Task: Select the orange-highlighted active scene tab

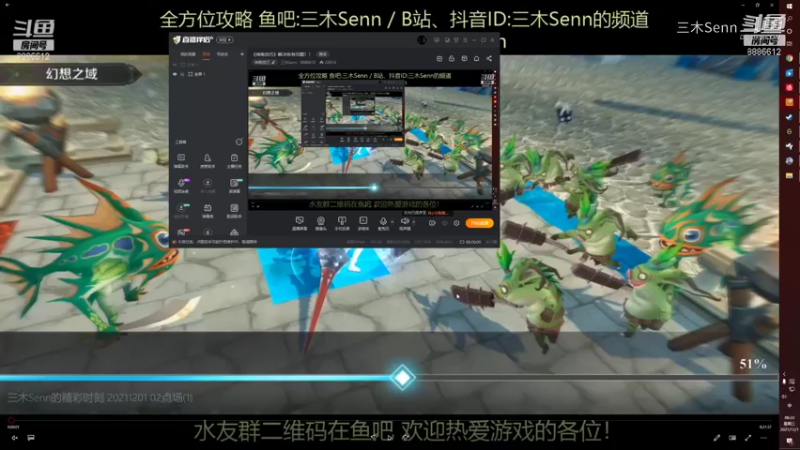Action: tap(206, 54)
